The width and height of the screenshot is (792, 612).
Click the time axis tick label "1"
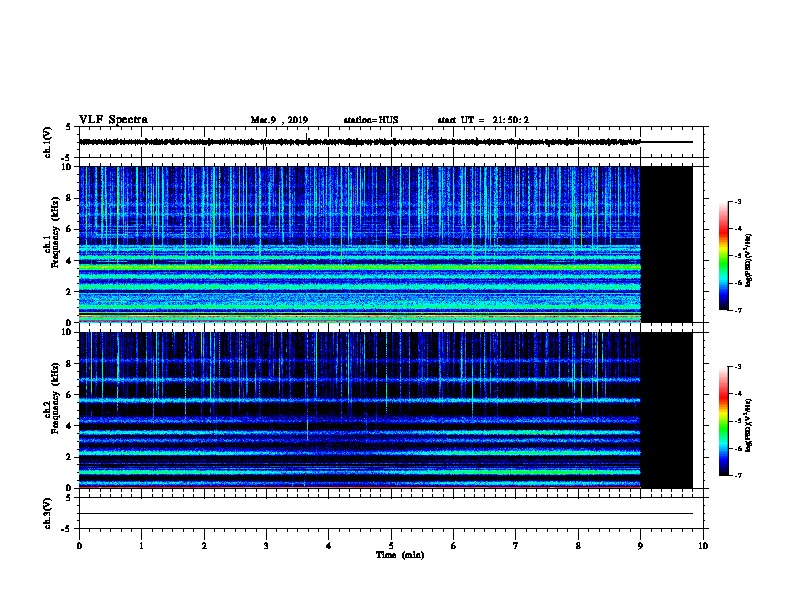tap(141, 546)
